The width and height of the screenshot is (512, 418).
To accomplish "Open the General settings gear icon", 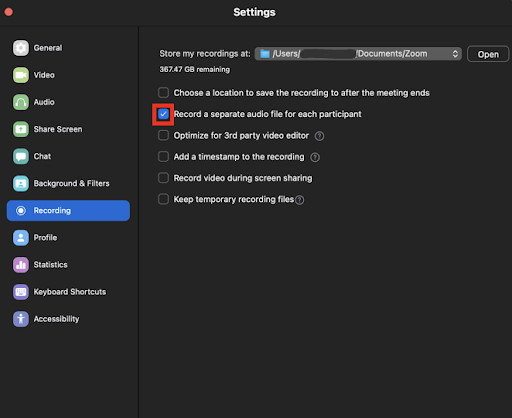I will (21, 48).
